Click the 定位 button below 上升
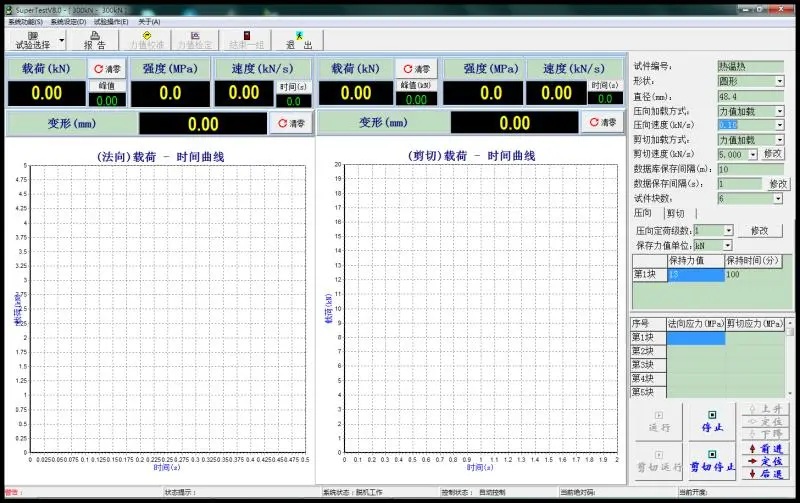 [x=765, y=421]
